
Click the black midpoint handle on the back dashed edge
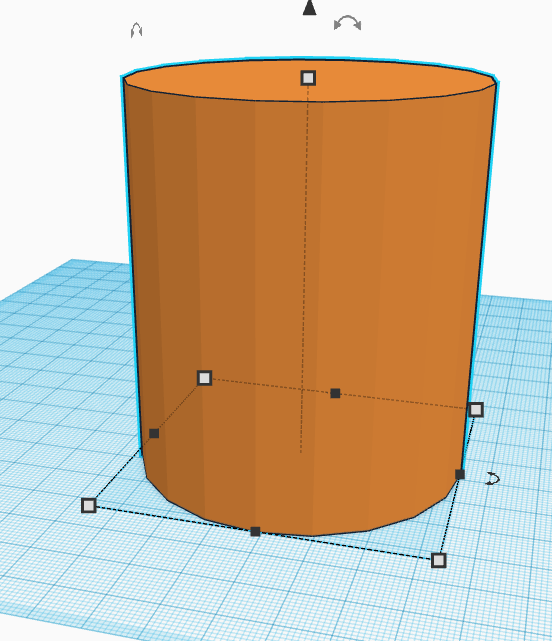coord(335,393)
